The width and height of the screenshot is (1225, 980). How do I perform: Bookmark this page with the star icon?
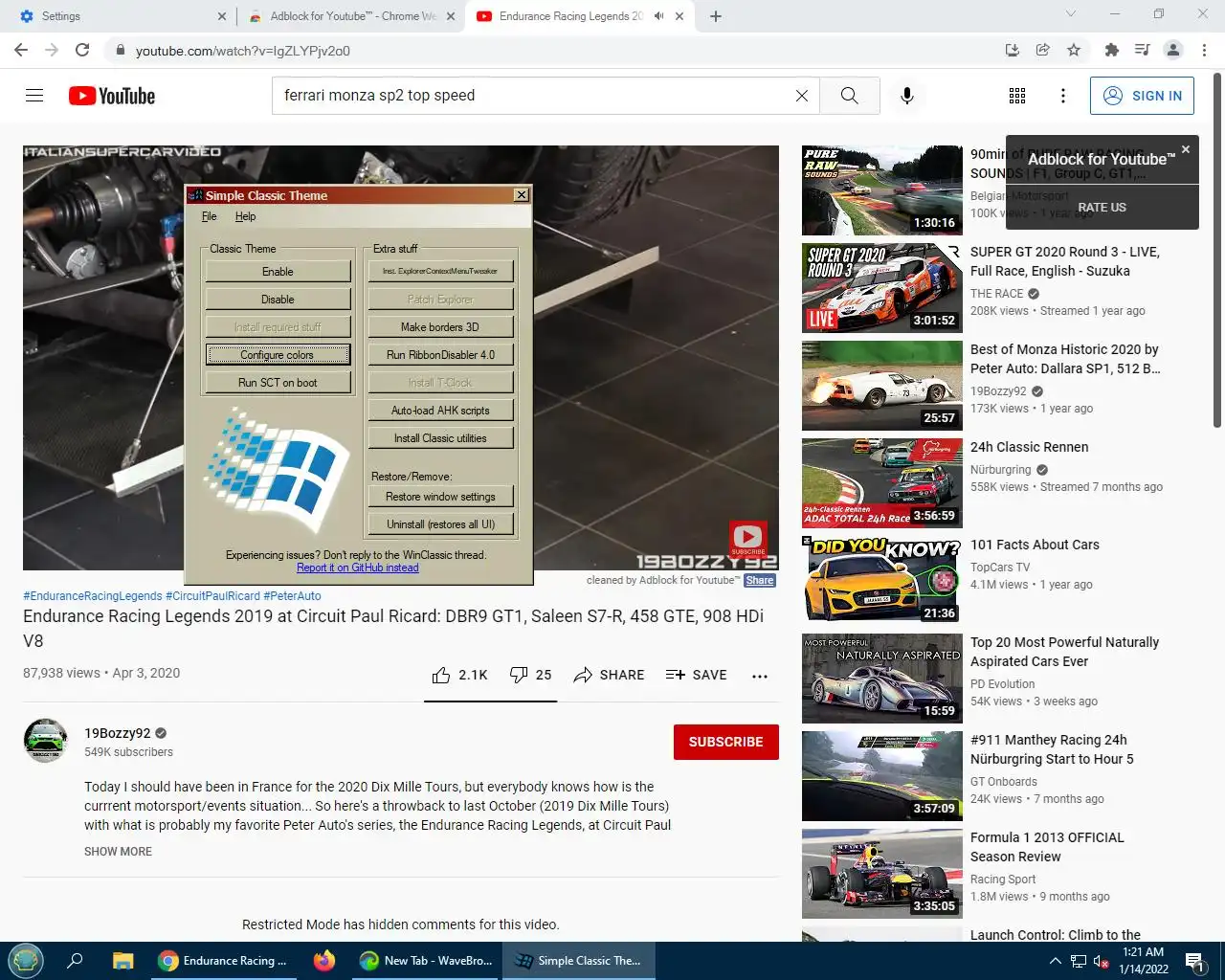click(x=1074, y=51)
